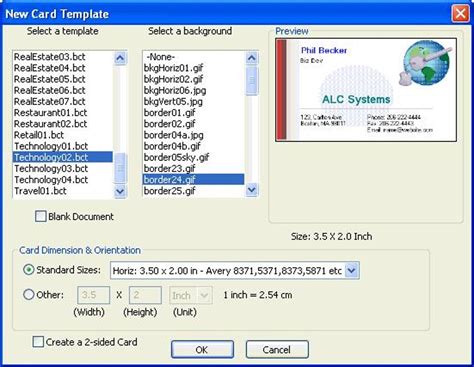Close the New Card Template dialog
The width and height of the screenshot is (474, 367).
[x=460, y=14]
